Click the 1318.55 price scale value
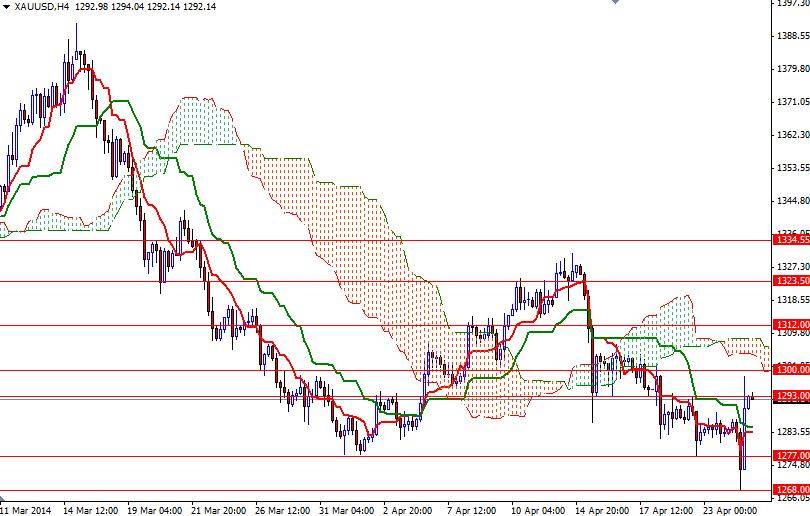 click(x=793, y=300)
